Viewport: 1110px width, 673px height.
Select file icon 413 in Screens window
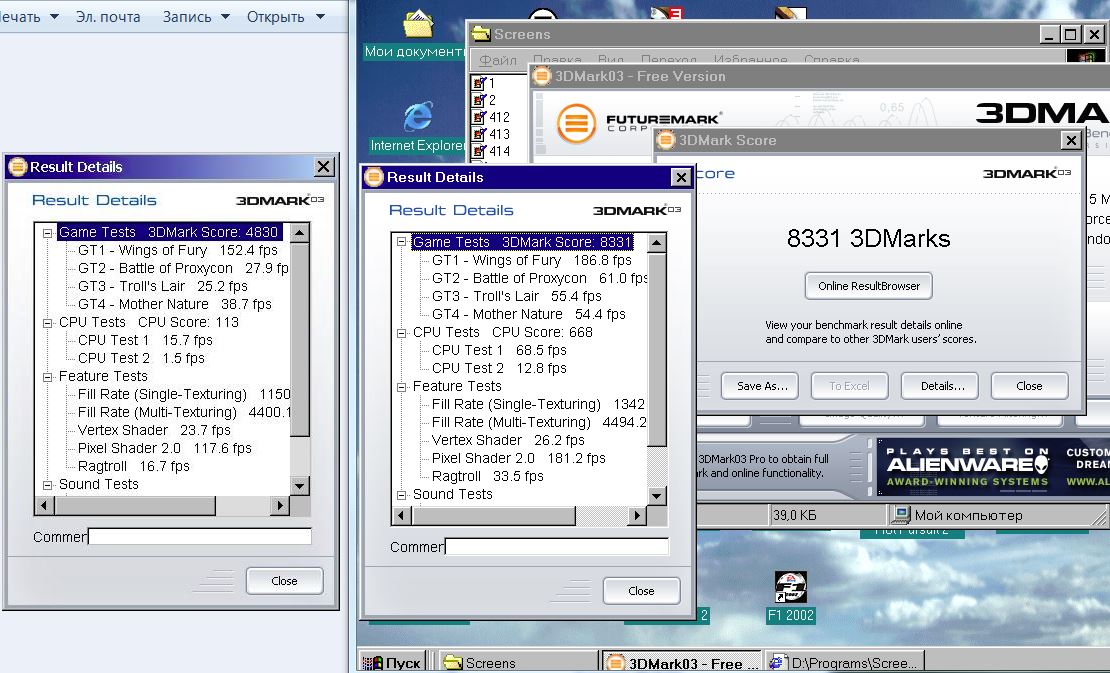coord(480,134)
